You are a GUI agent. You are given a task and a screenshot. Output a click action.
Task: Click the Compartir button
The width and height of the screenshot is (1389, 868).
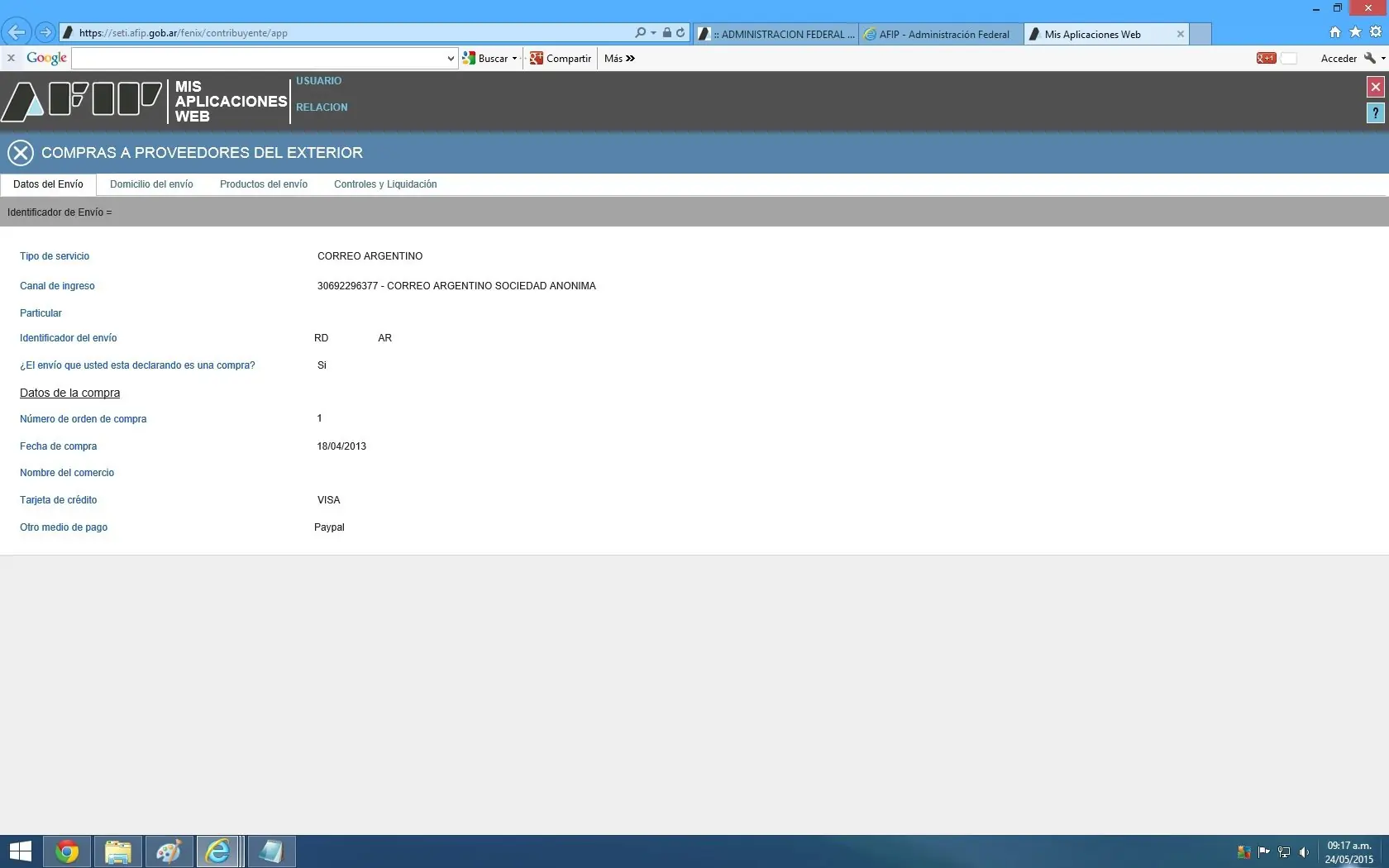(x=561, y=59)
